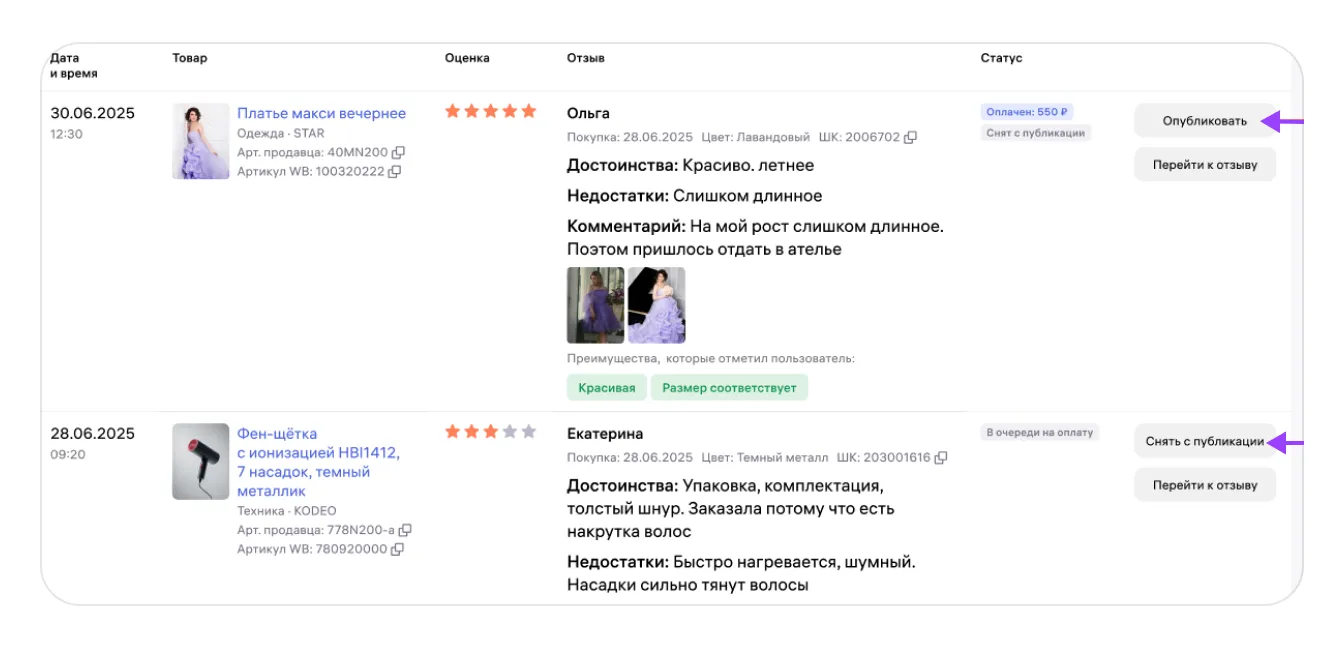View the second customer photo in Ольга's review
1344x646 pixels.
[656, 305]
